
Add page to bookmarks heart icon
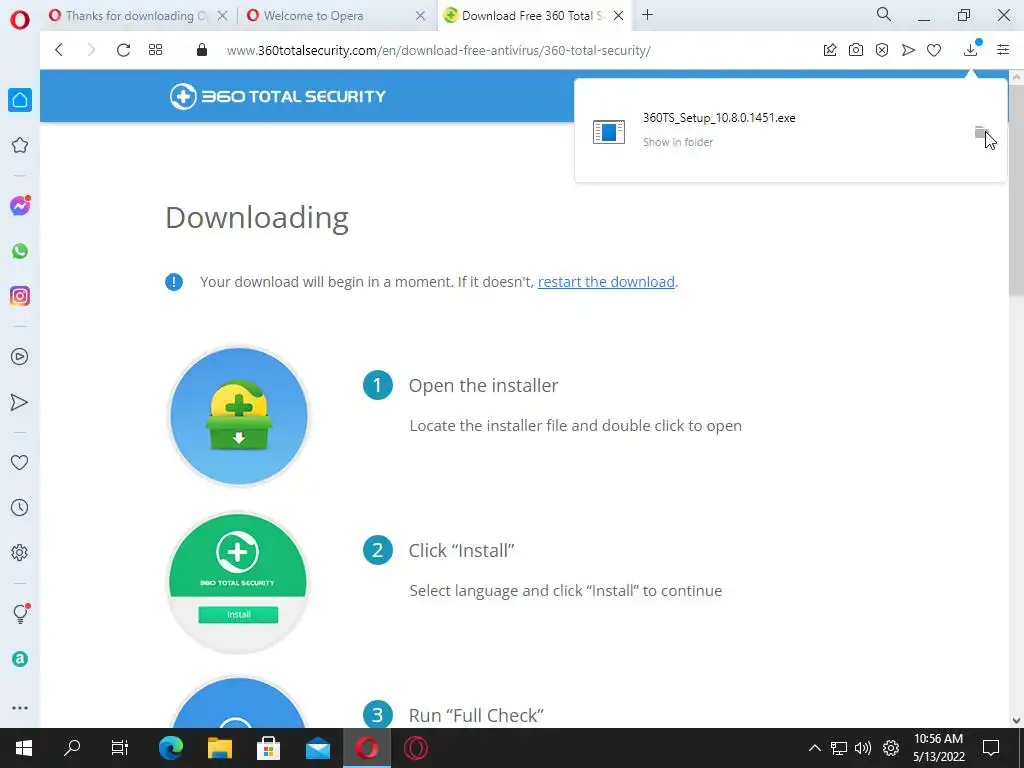[x=934, y=50]
